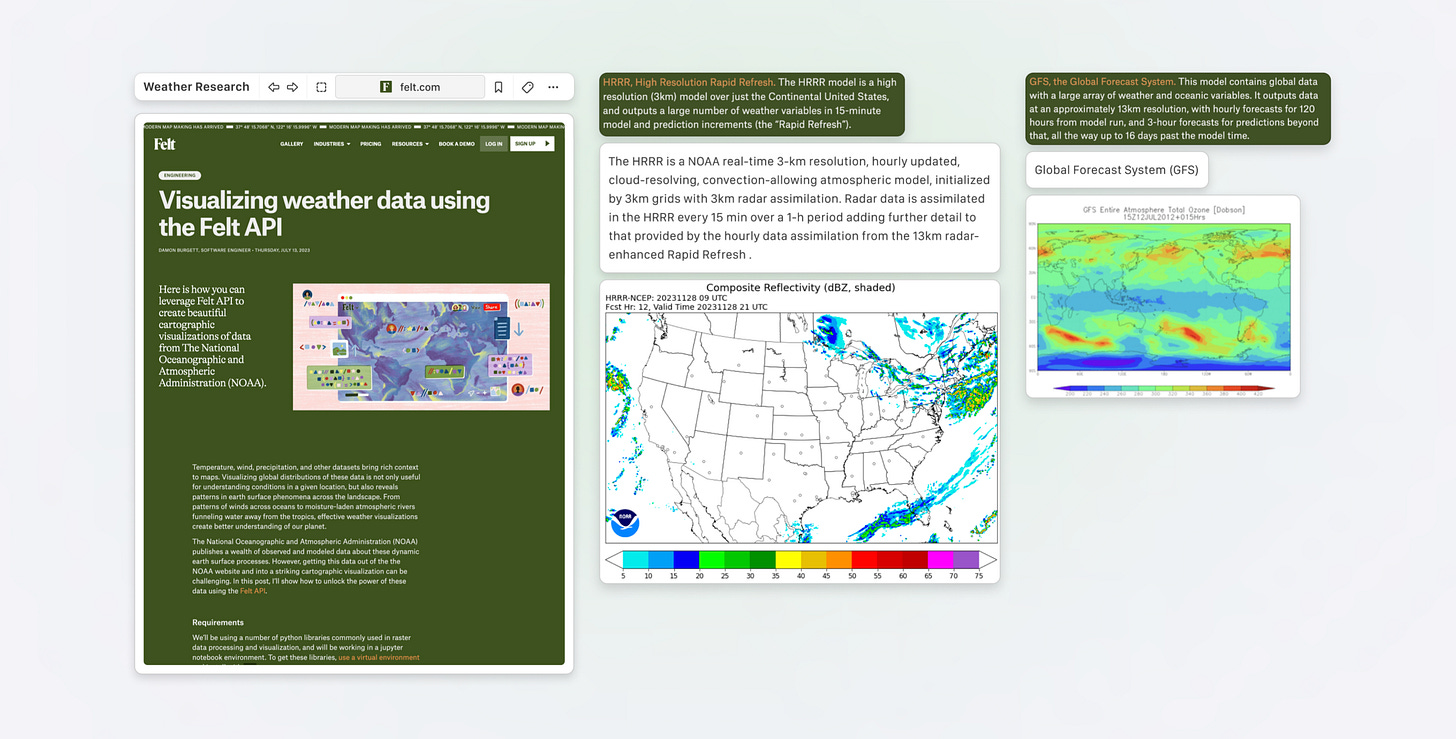Click the Requirements heading
The image size is (1456, 739).
(218, 622)
